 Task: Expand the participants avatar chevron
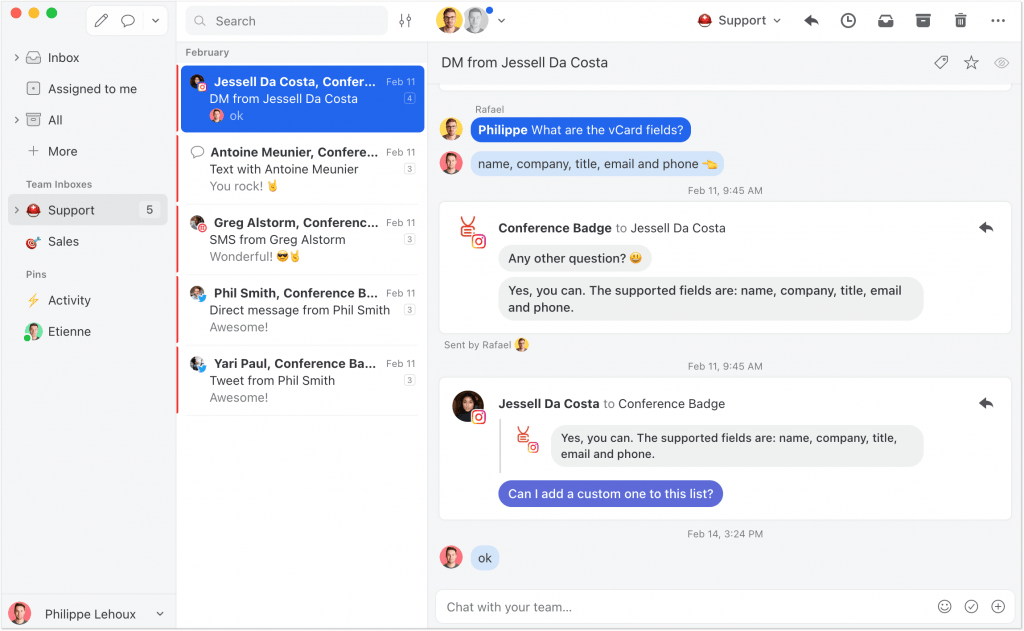pos(502,20)
